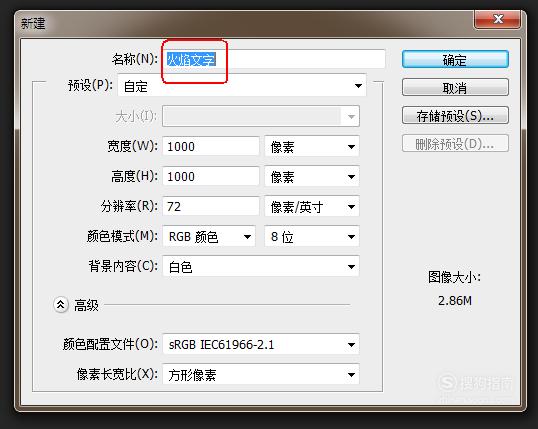Screen dimensions: 538x429
Task: Click the 名称 name input field
Action: [x=274, y=59]
